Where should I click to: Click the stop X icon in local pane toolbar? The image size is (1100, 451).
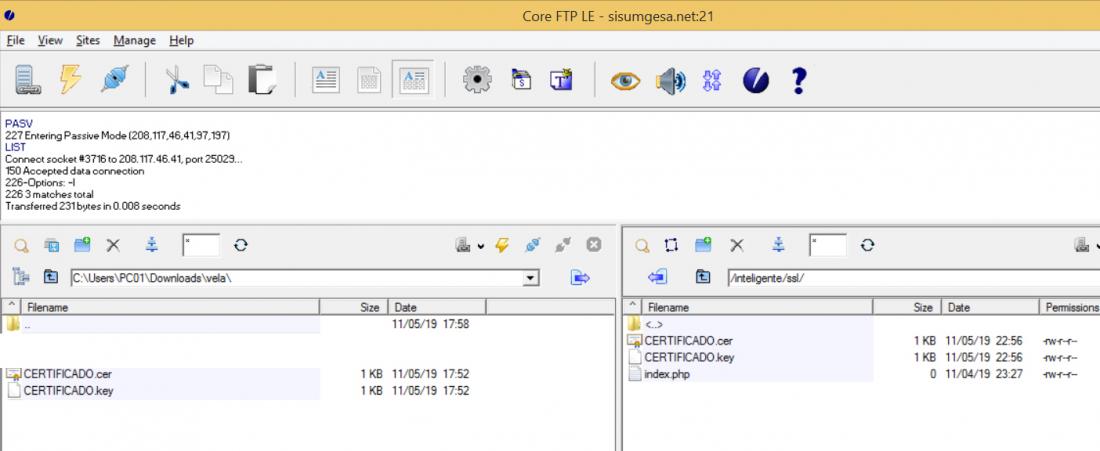coord(593,245)
